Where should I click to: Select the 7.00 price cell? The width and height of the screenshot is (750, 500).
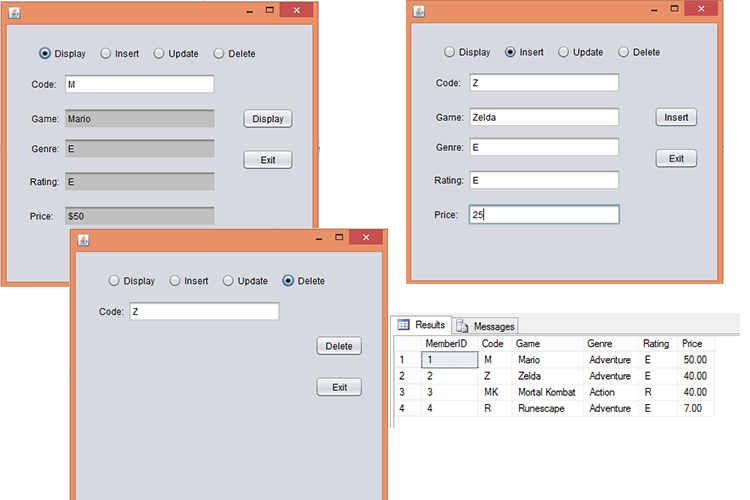pyautogui.click(x=695, y=409)
